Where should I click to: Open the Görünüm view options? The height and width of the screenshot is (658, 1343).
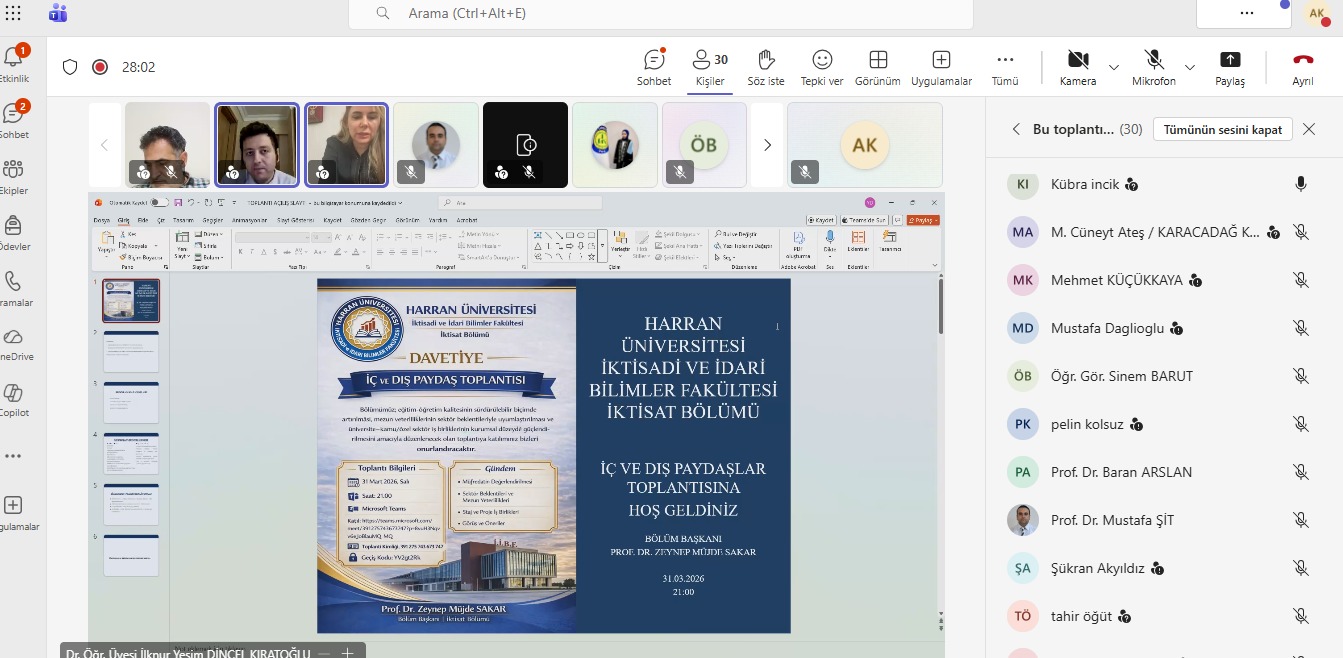pyautogui.click(x=878, y=67)
